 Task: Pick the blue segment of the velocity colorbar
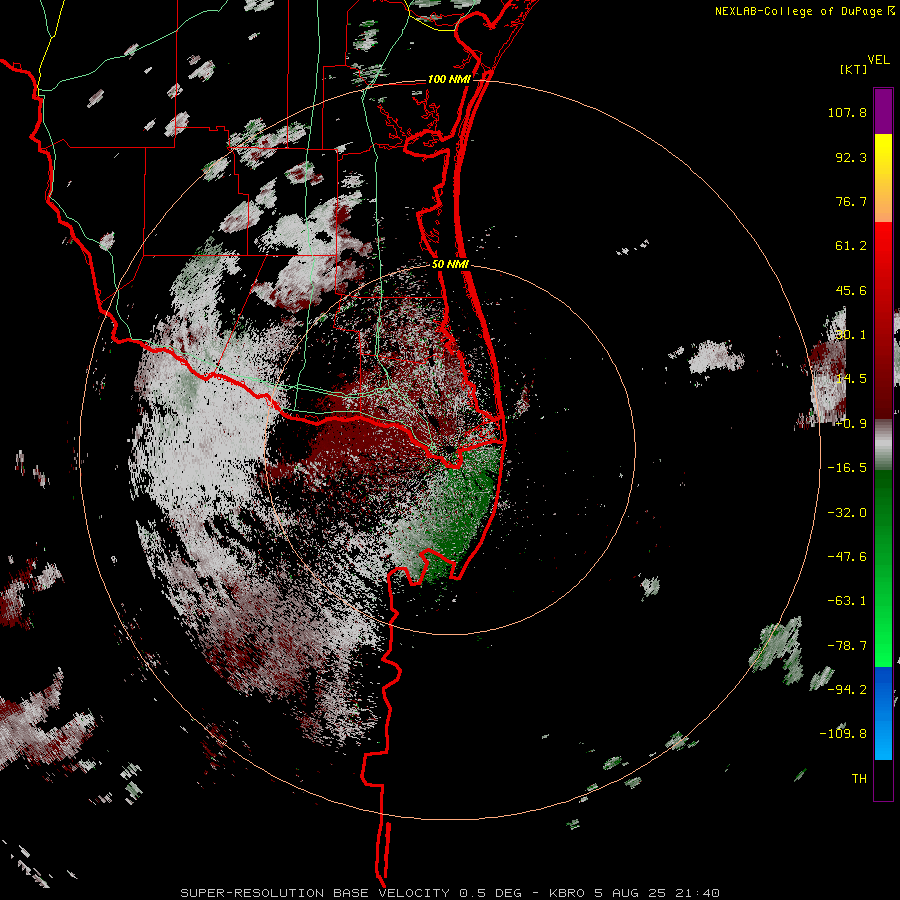(883, 713)
